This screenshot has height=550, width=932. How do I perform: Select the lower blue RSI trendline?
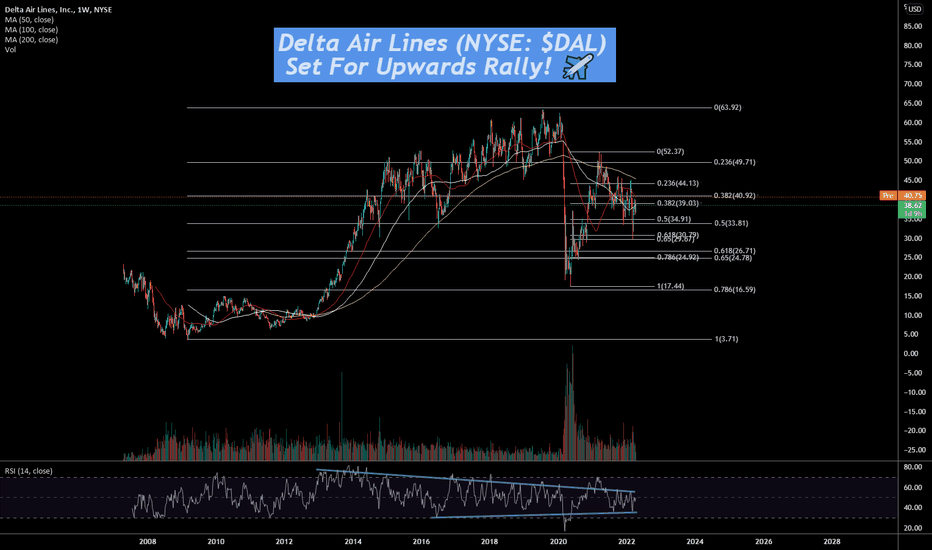(533, 515)
